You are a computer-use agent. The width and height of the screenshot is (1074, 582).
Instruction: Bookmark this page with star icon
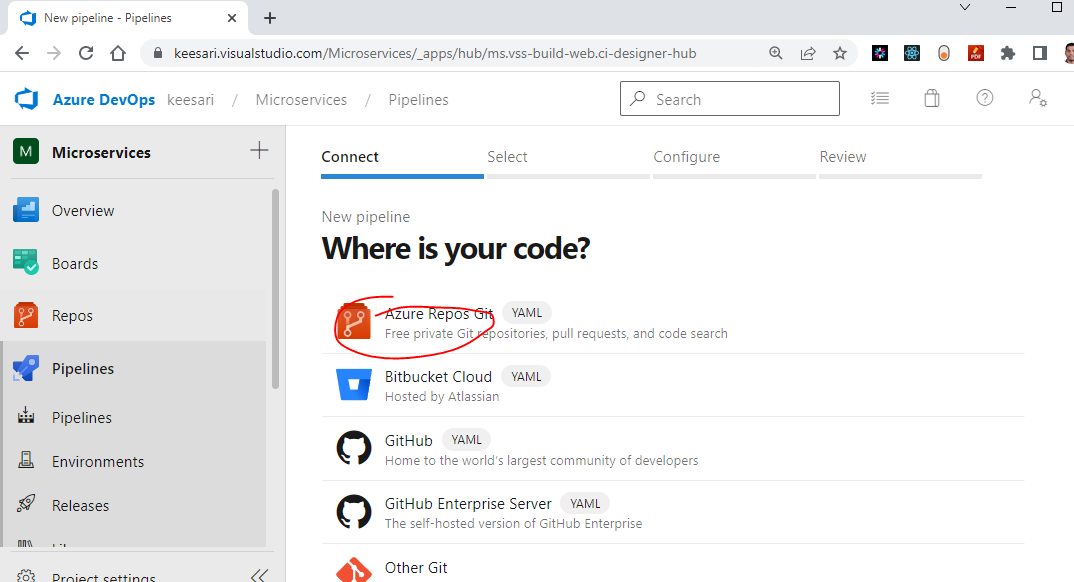(840, 53)
